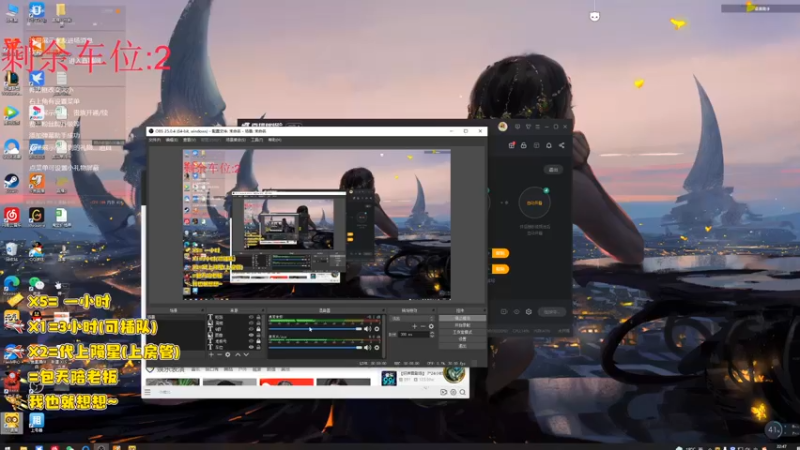Toggle lock of bottom source row
800x450 pixels.
click(x=259, y=347)
